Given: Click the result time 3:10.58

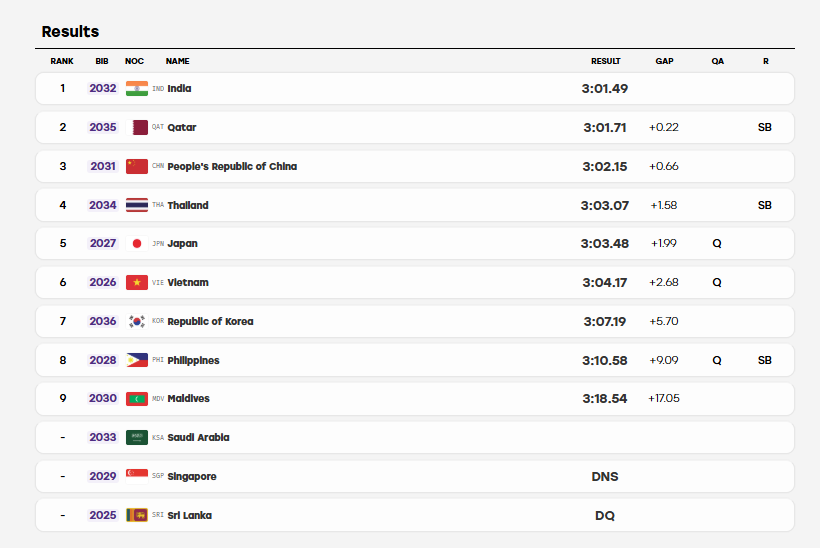Looking at the screenshot, I should tap(605, 360).
